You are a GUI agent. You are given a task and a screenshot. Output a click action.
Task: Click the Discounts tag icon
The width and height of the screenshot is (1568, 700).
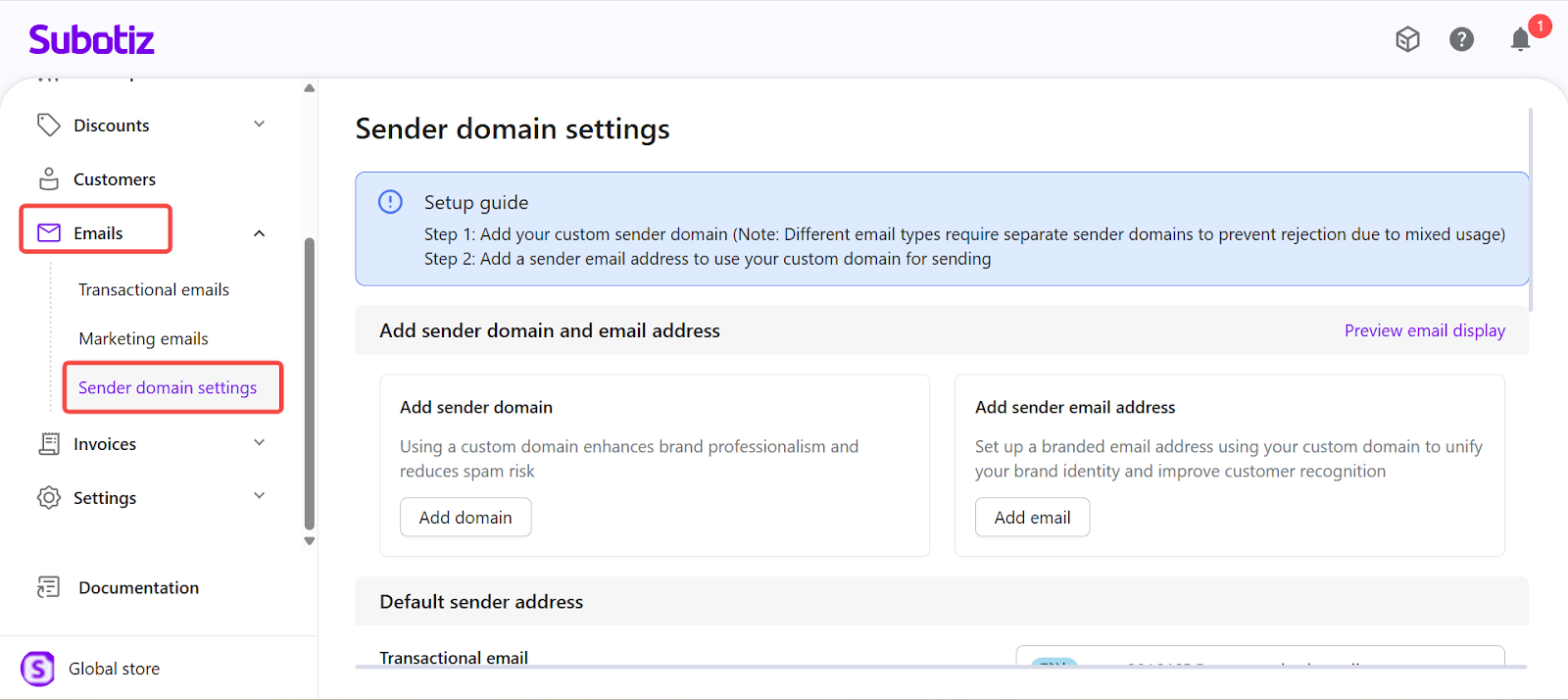(48, 125)
